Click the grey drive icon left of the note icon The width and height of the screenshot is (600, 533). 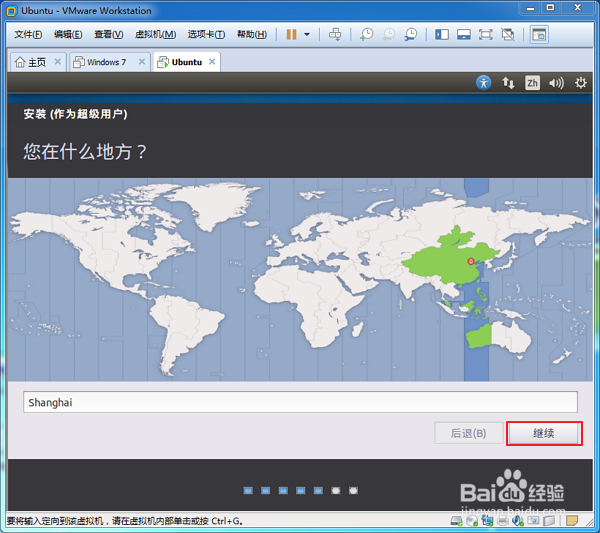point(549,521)
